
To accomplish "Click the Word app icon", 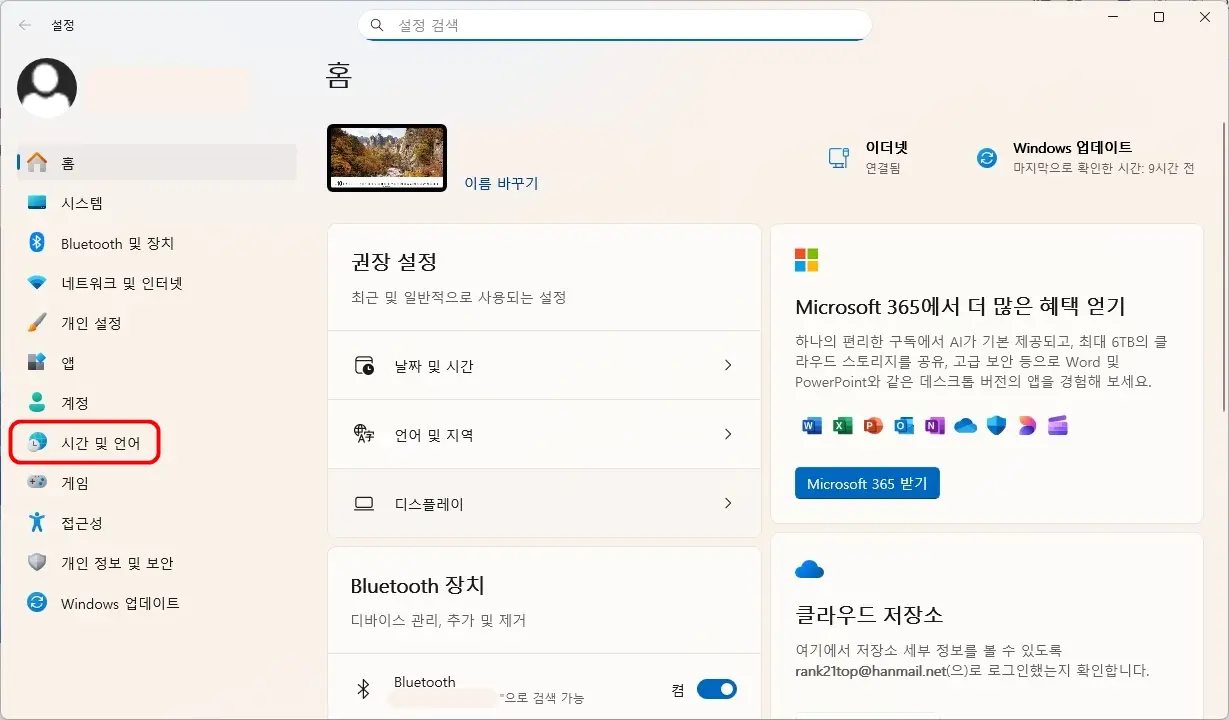I will coord(812,426).
